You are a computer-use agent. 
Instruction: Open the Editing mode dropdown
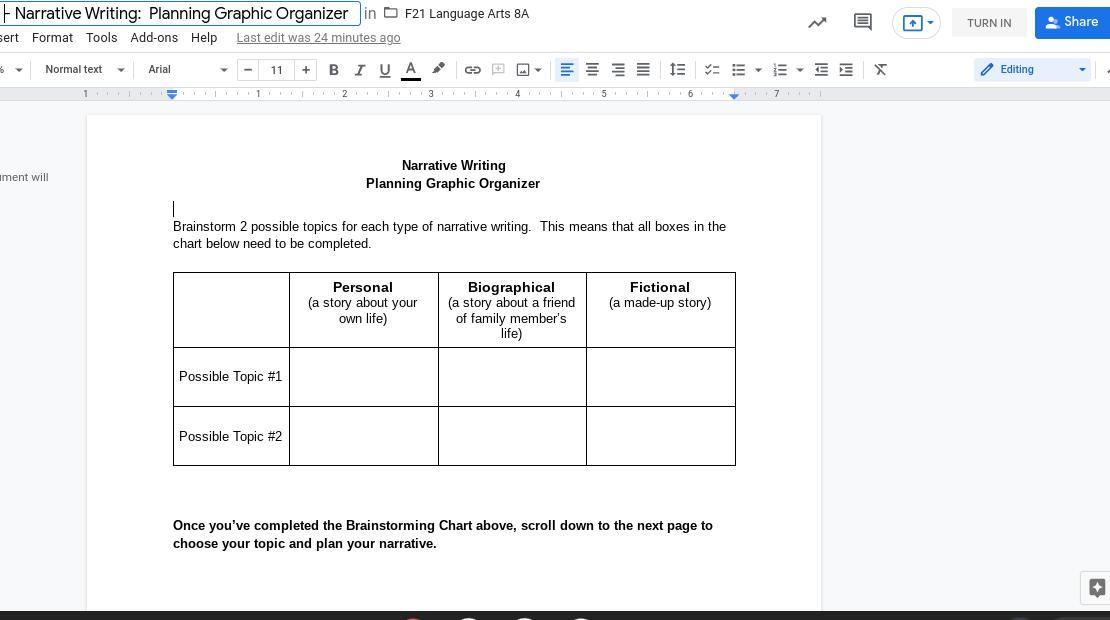1032,69
